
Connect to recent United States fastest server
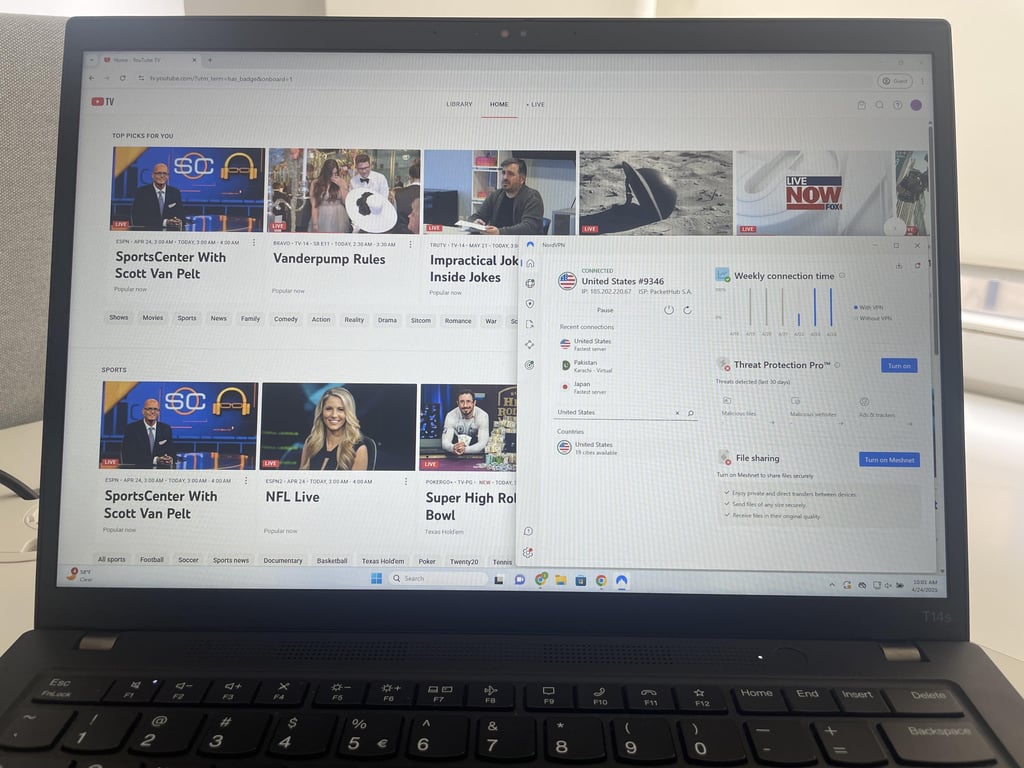coord(586,344)
